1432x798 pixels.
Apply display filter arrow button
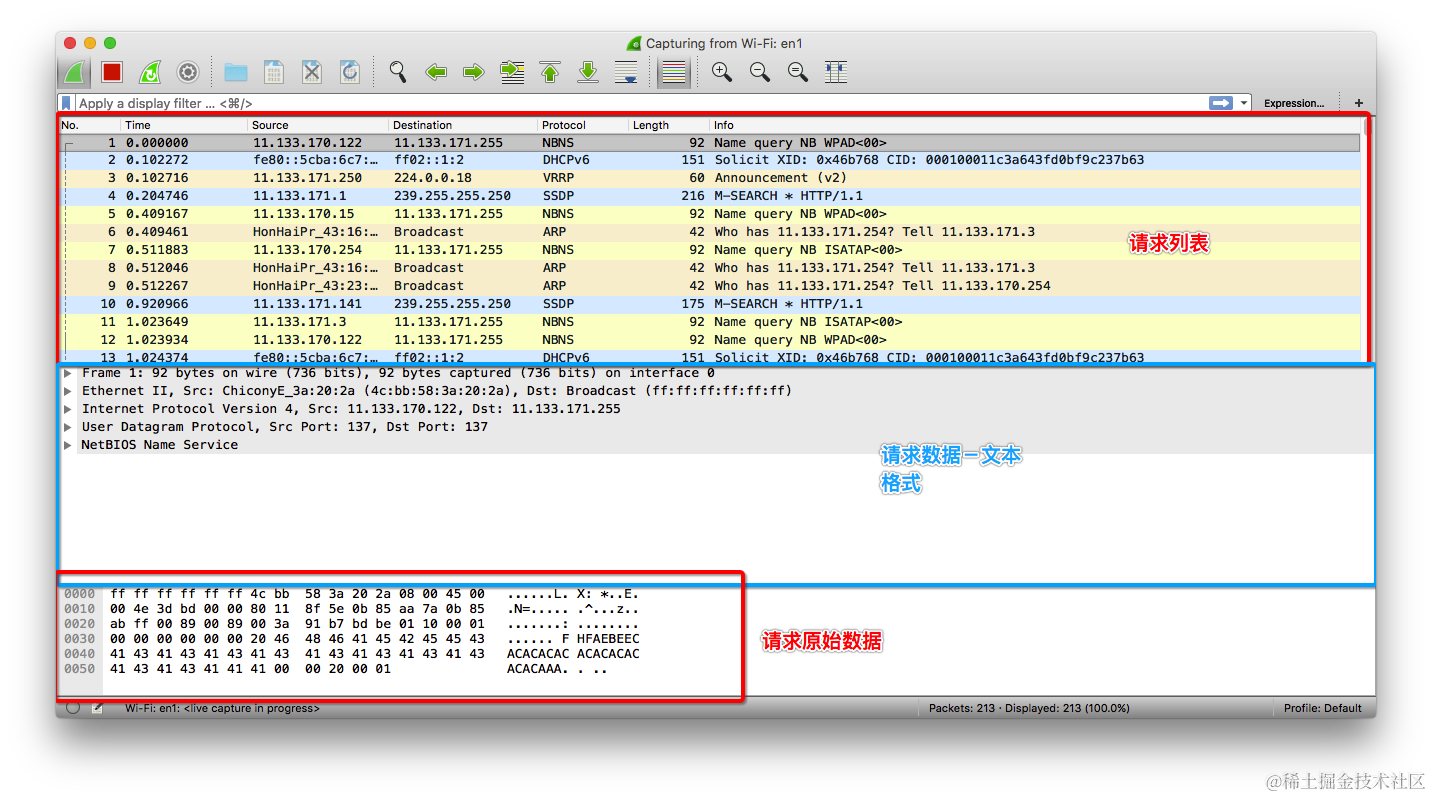pos(1220,103)
